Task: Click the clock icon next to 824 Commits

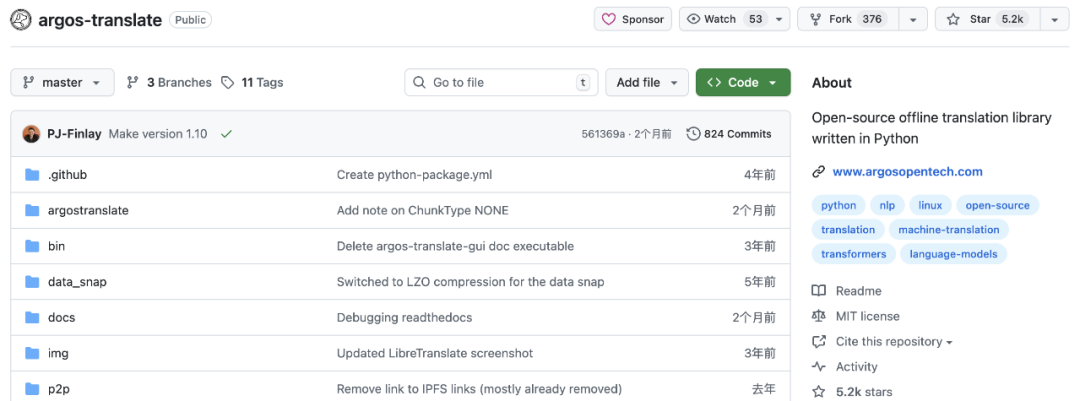Action: [x=693, y=134]
